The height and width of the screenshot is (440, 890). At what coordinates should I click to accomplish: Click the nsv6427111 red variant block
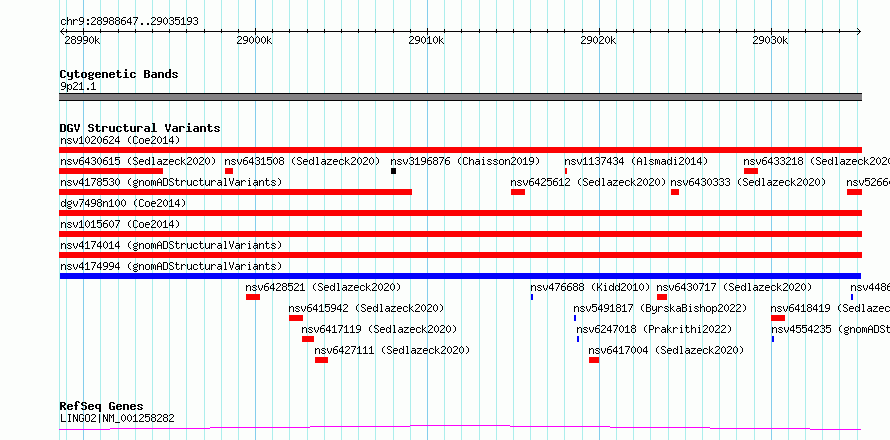click(321, 360)
